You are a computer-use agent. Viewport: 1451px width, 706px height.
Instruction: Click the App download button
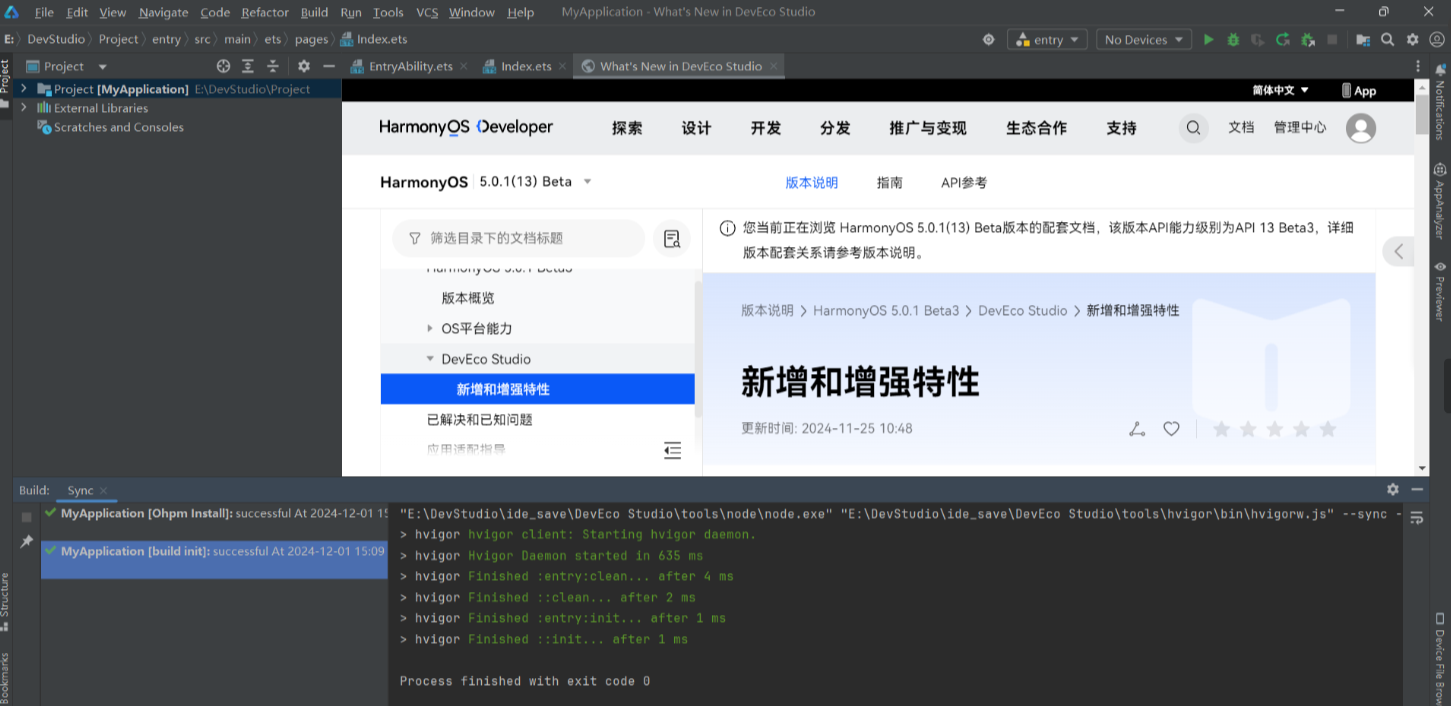coord(1359,90)
